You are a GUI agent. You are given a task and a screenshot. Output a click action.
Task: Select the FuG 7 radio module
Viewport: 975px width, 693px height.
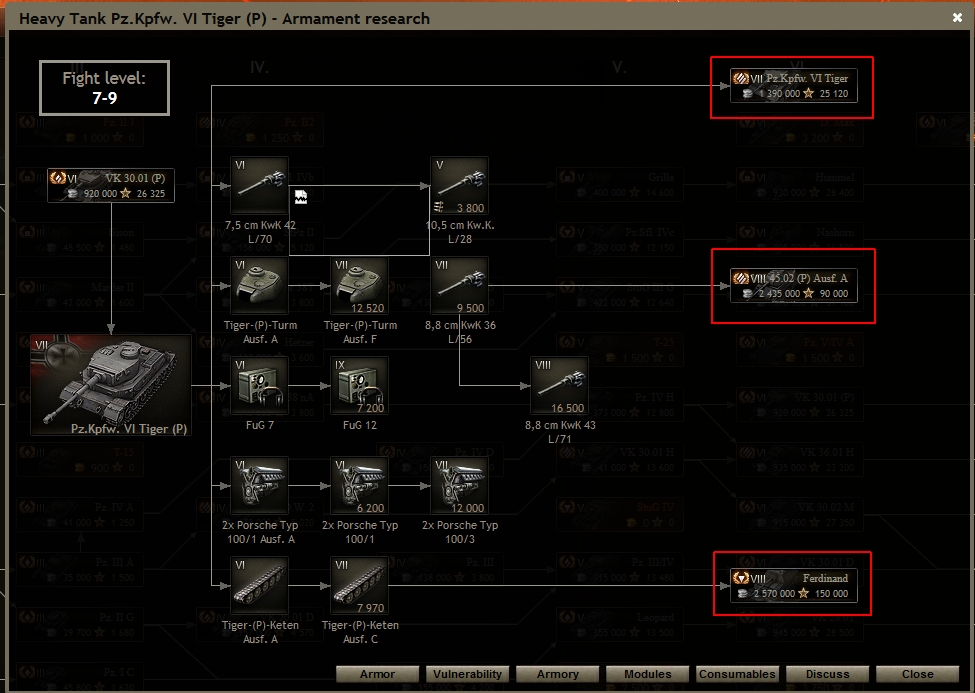tap(259, 386)
